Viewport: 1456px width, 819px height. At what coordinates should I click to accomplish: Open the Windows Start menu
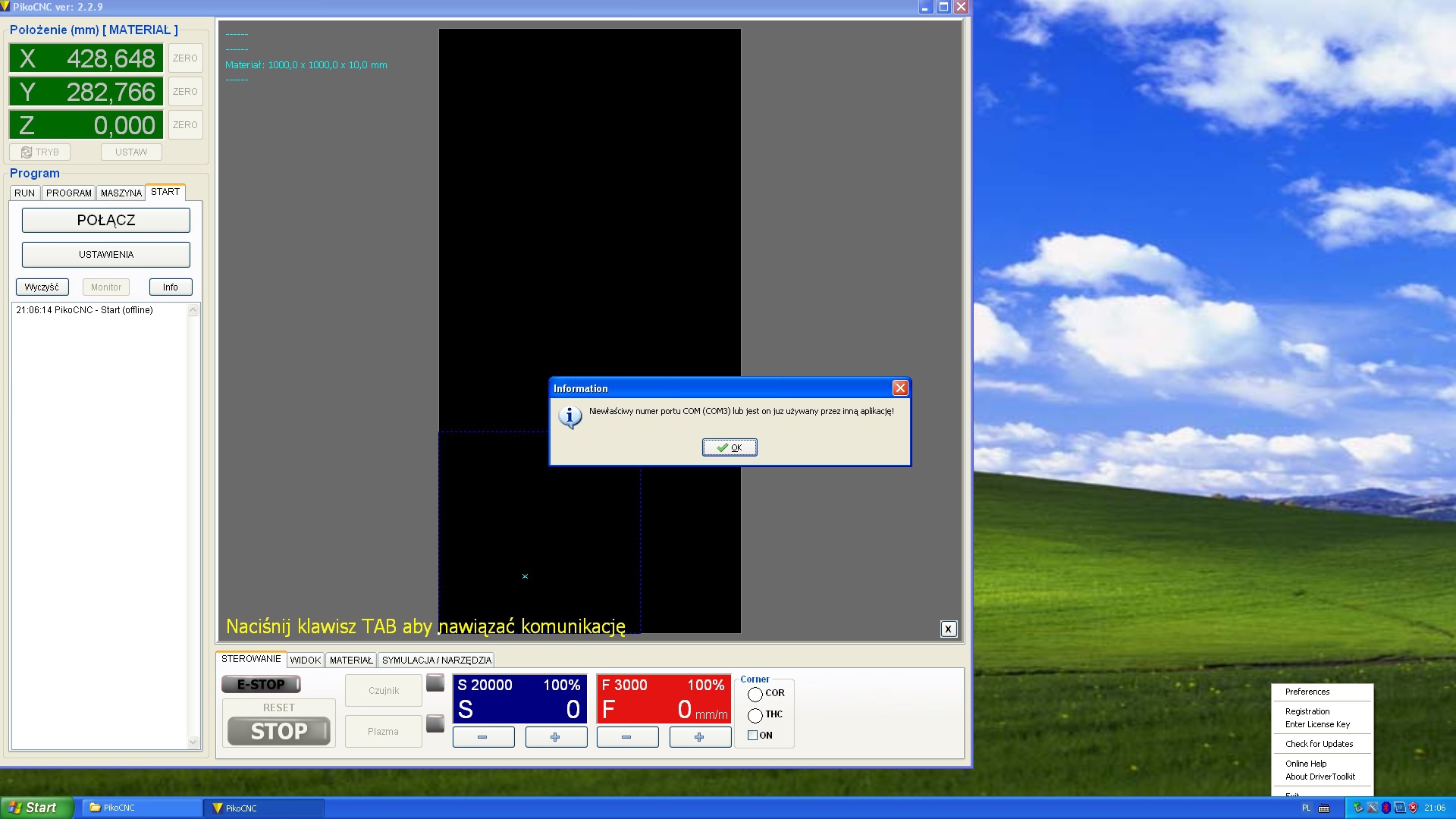[x=36, y=808]
